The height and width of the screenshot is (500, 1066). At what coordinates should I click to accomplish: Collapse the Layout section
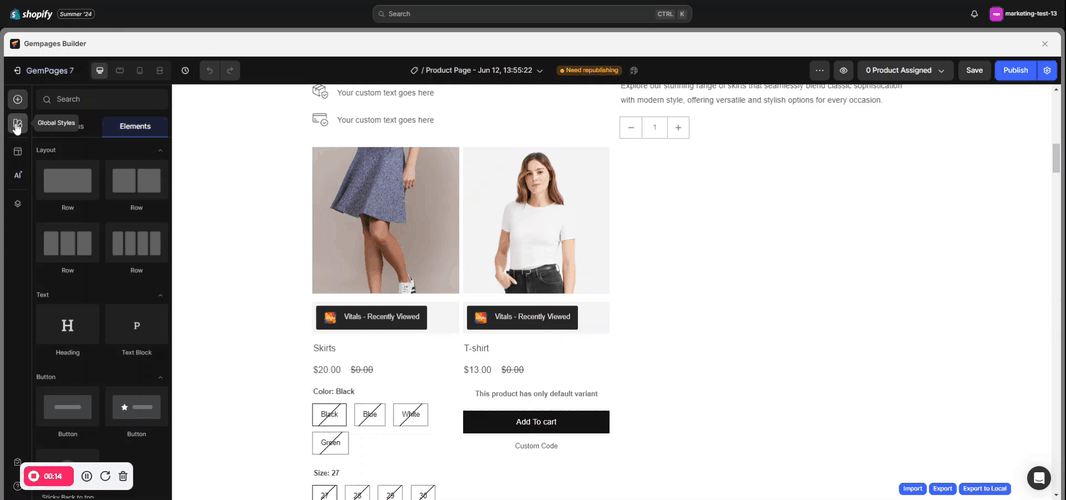pos(160,150)
